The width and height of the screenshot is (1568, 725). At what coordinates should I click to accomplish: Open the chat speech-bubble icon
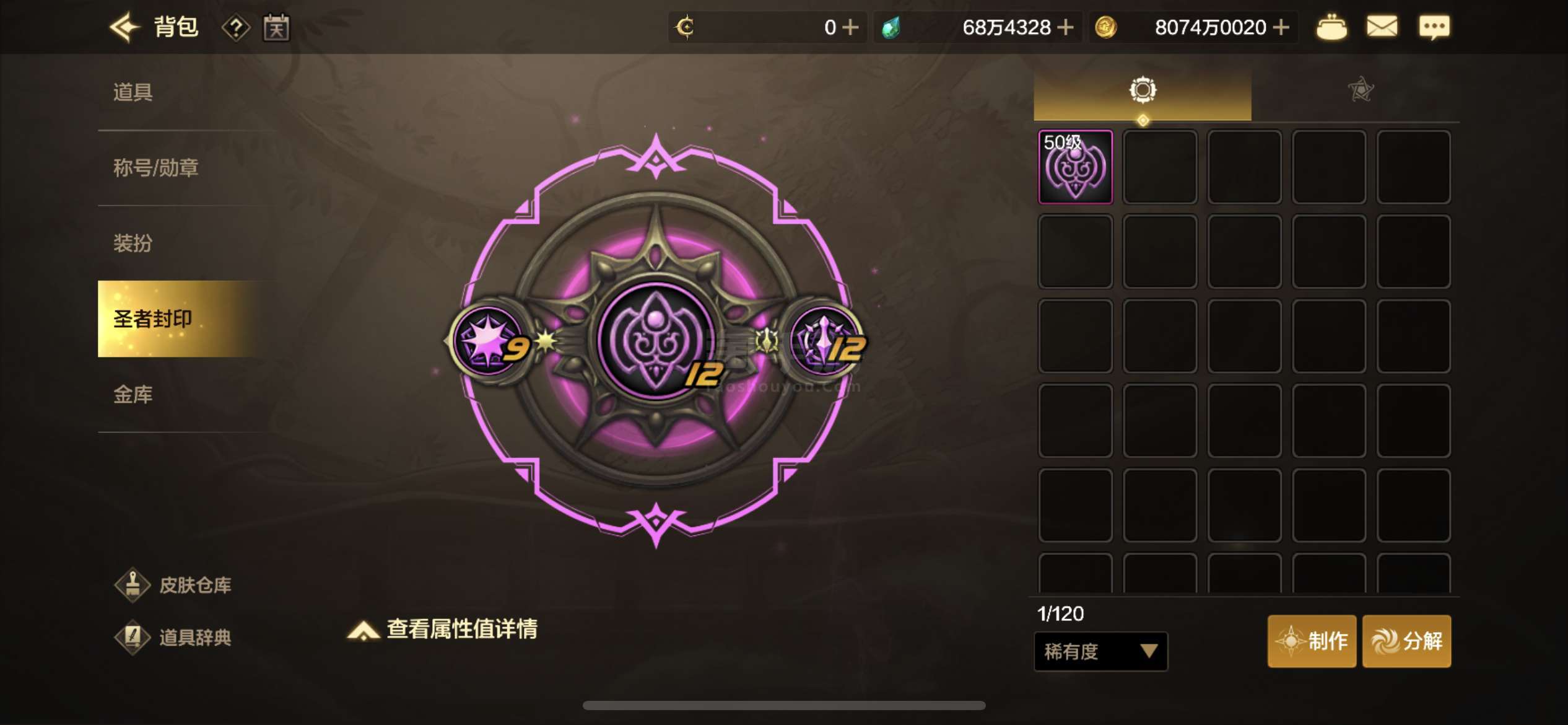pyautogui.click(x=1434, y=27)
